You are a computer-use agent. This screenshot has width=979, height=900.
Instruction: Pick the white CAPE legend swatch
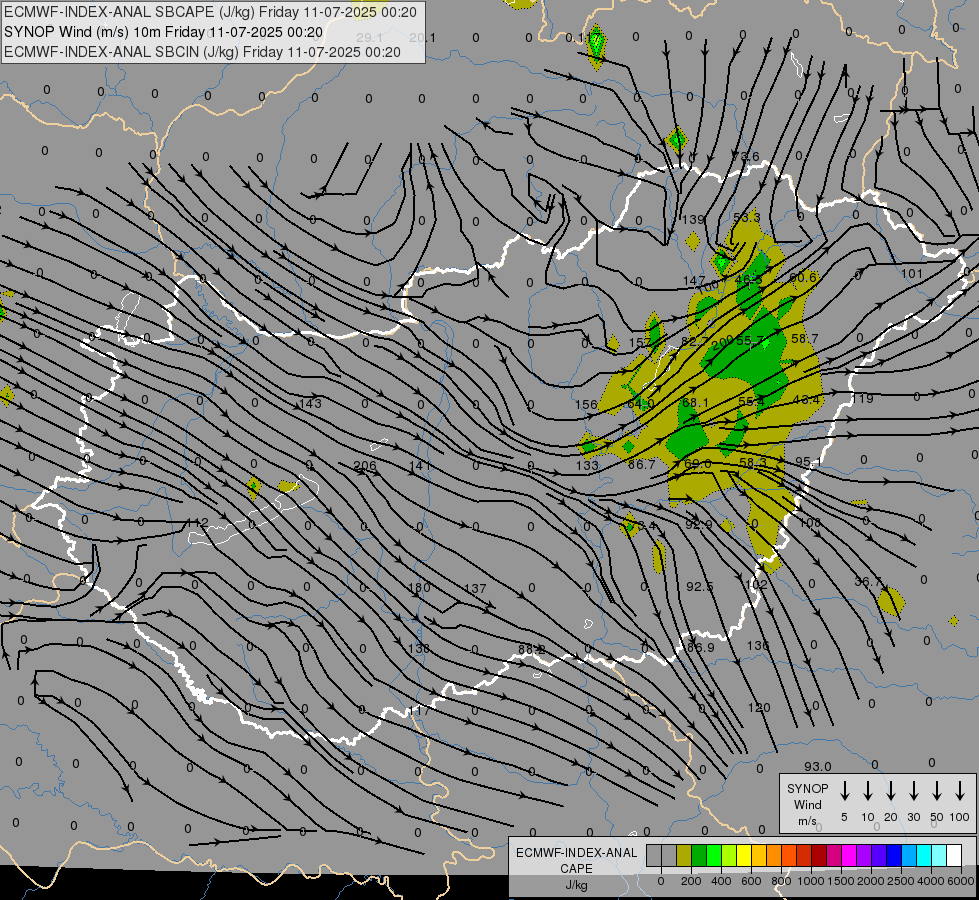953,855
